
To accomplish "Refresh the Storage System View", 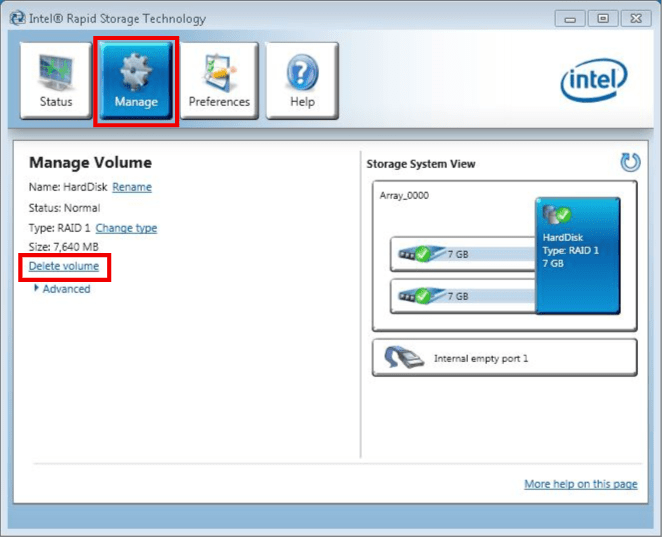I will 630,162.
